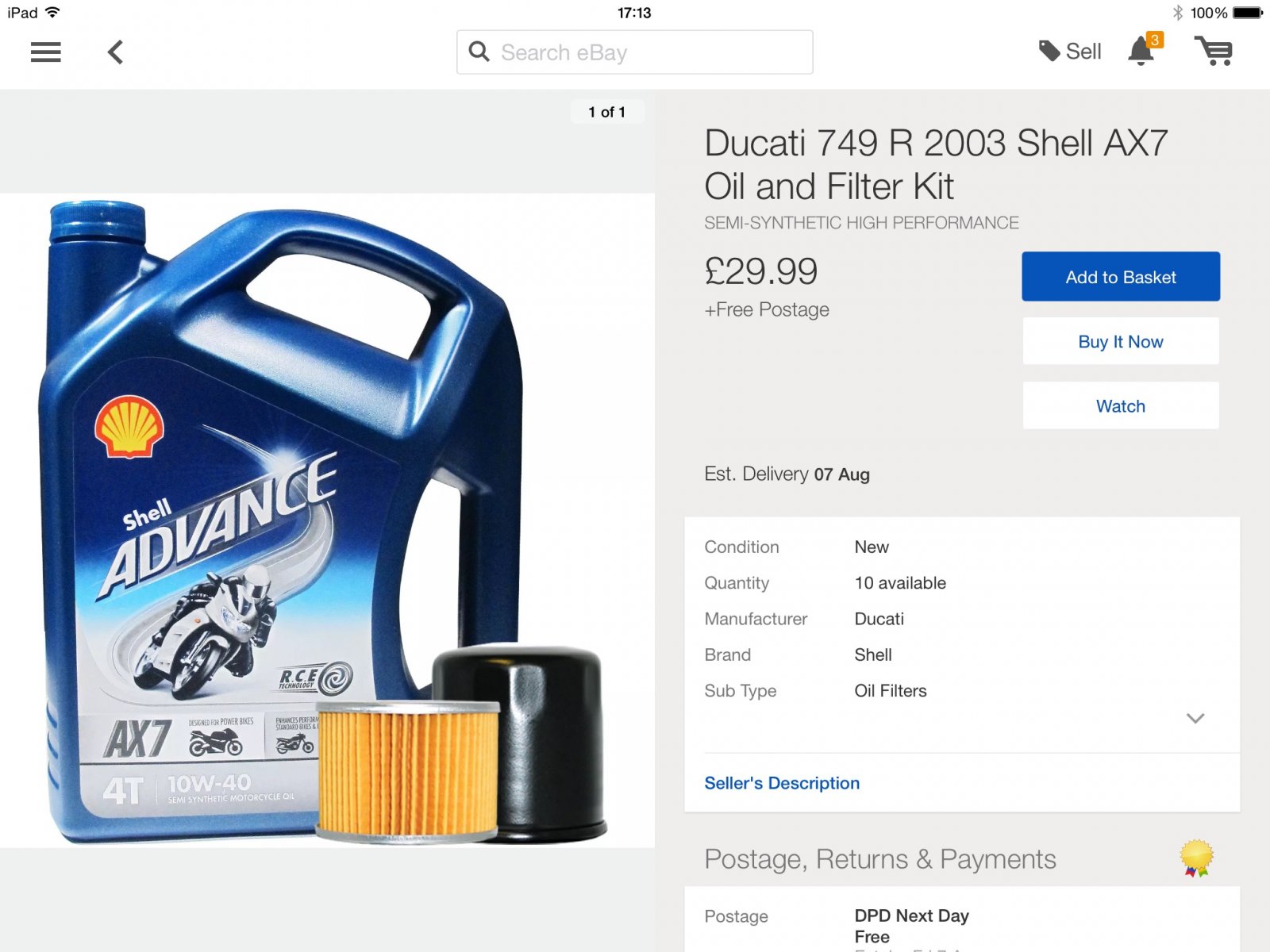
Task: Tap the top-rated seller rosette badge
Action: pos(1196,858)
